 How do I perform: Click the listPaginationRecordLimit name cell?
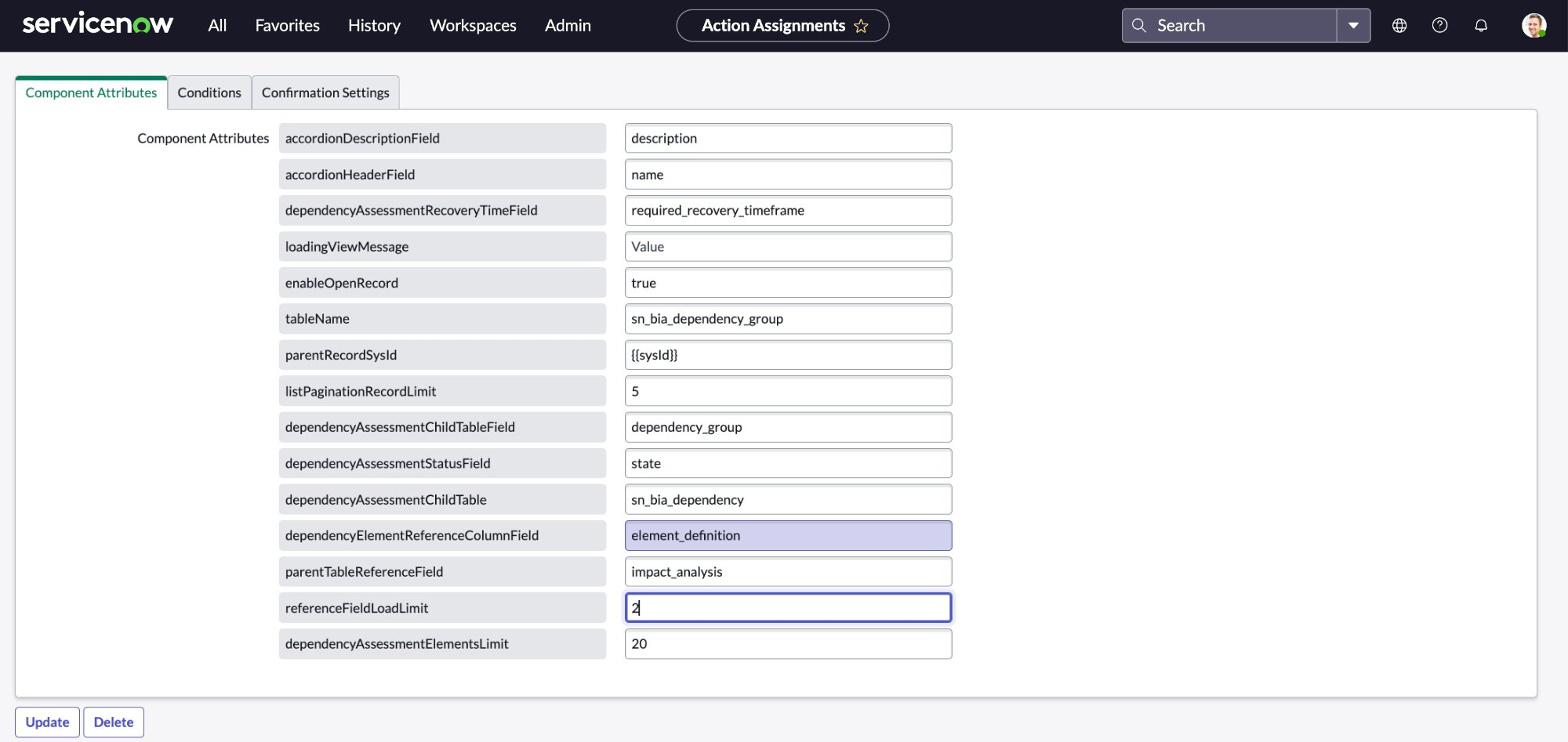coord(442,390)
